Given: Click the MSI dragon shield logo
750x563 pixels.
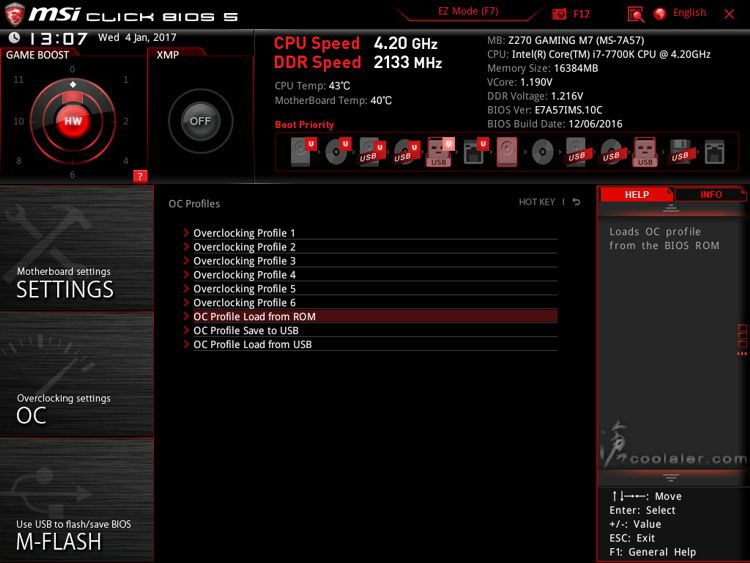Looking at the screenshot, I should pyautogui.click(x=14, y=14).
